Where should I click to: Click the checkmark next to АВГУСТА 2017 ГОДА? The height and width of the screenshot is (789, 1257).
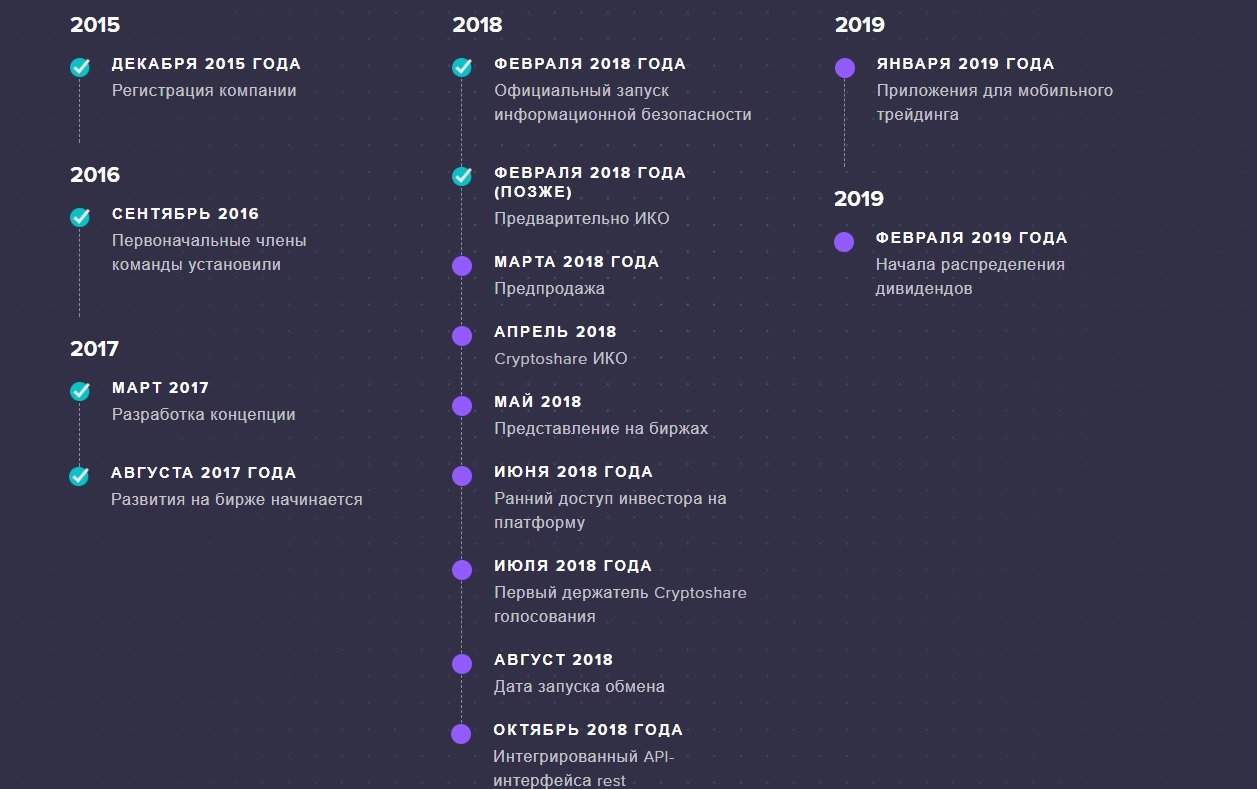coord(80,476)
